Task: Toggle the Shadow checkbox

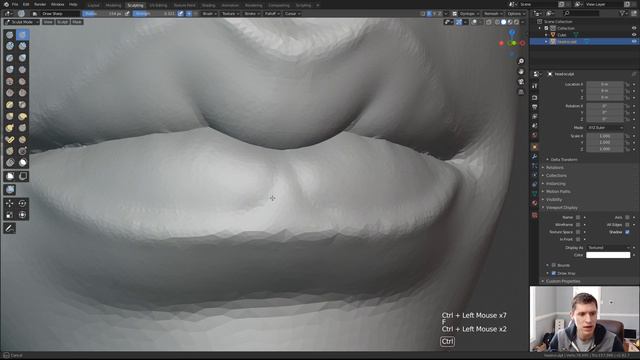Action: 627,232
